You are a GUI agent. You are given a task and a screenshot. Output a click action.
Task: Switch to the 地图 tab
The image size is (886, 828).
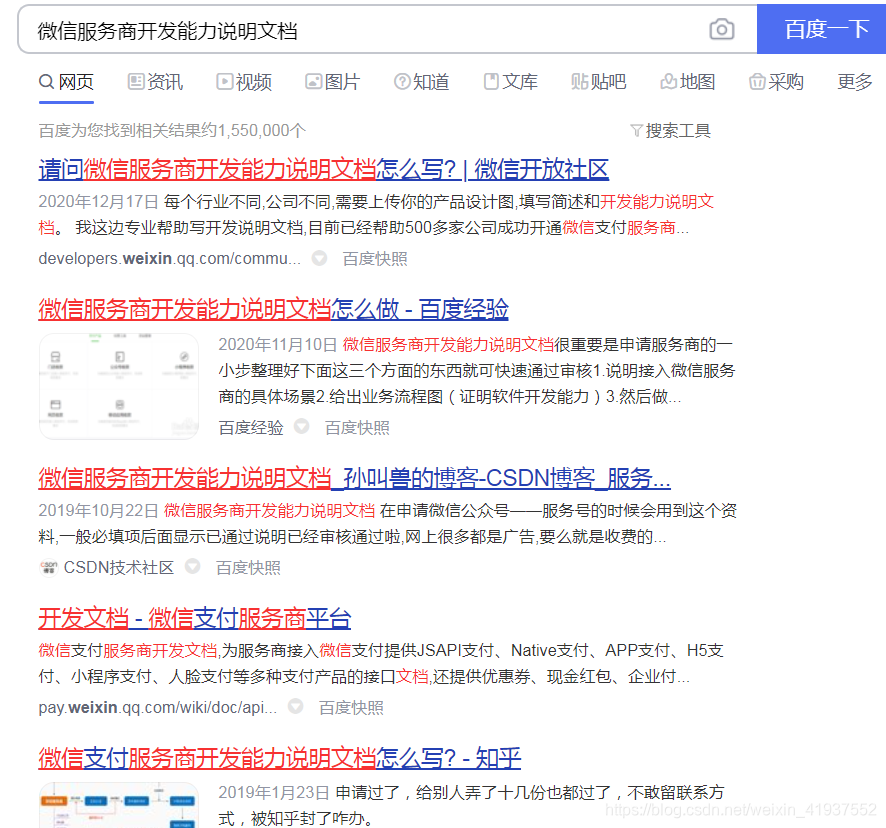[x=688, y=82]
